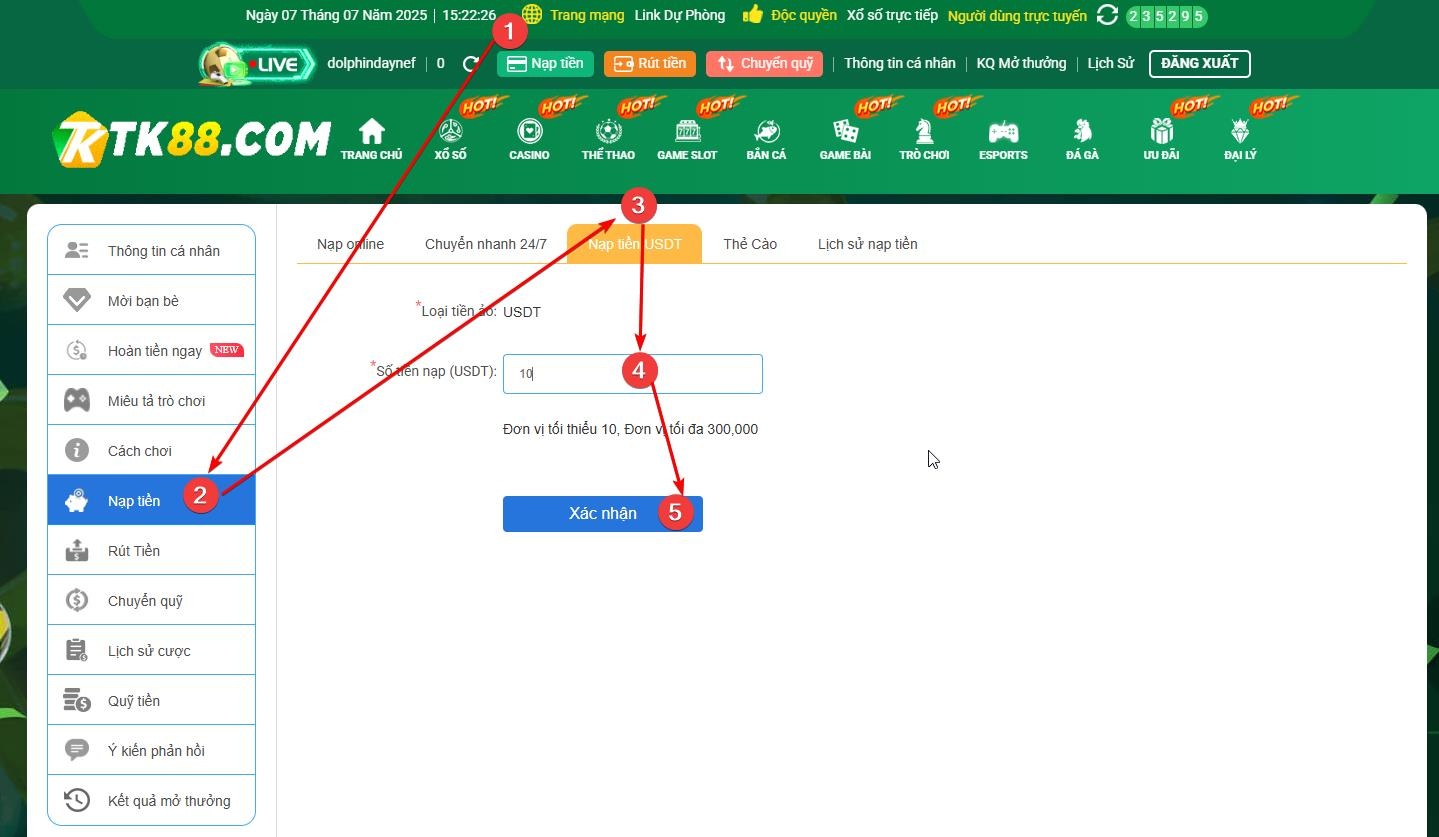
Task: Click ĐĂNG XUẤT logout button
Action: point(1200,64)
